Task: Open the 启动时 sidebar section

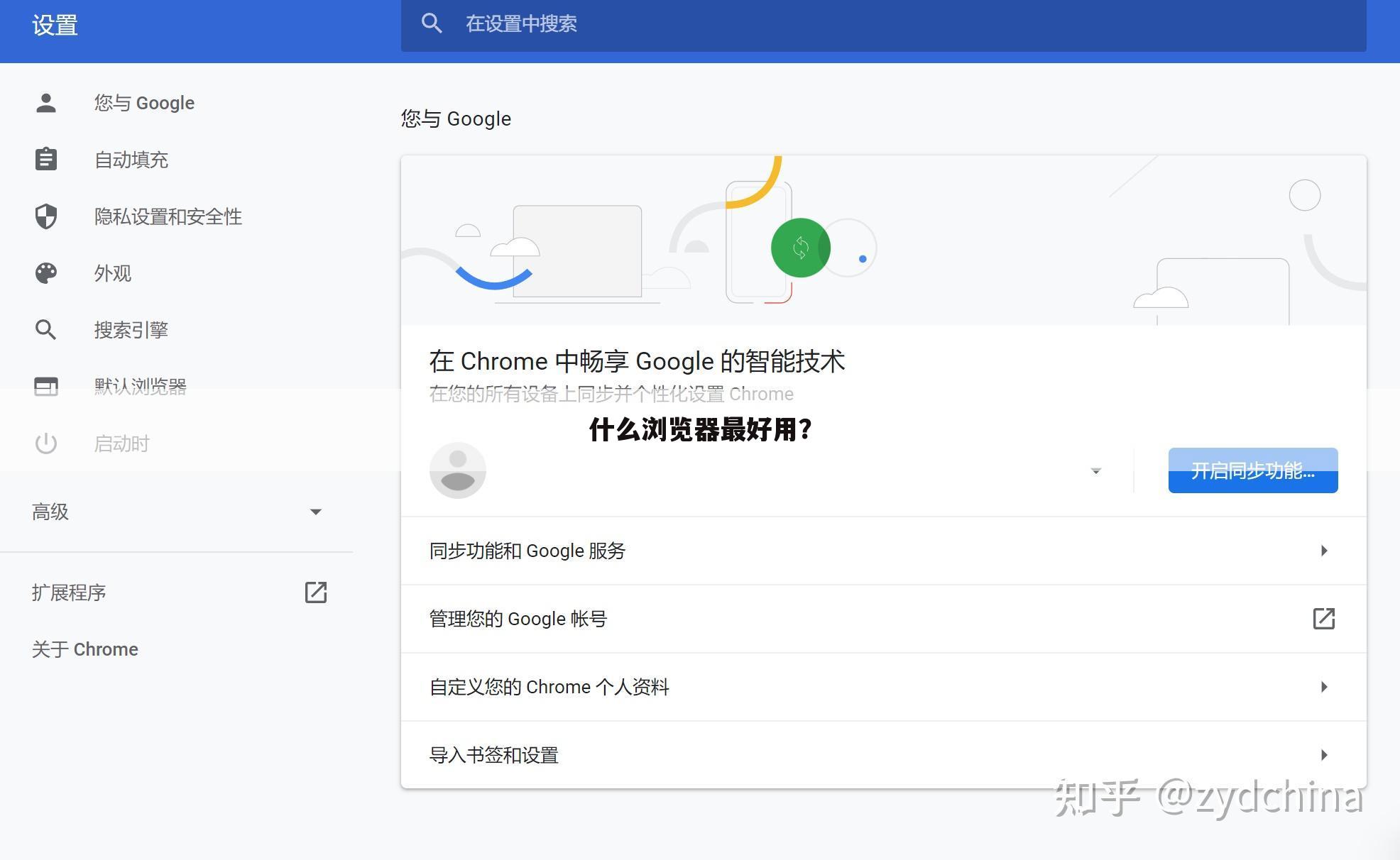Action: (122, 443)
